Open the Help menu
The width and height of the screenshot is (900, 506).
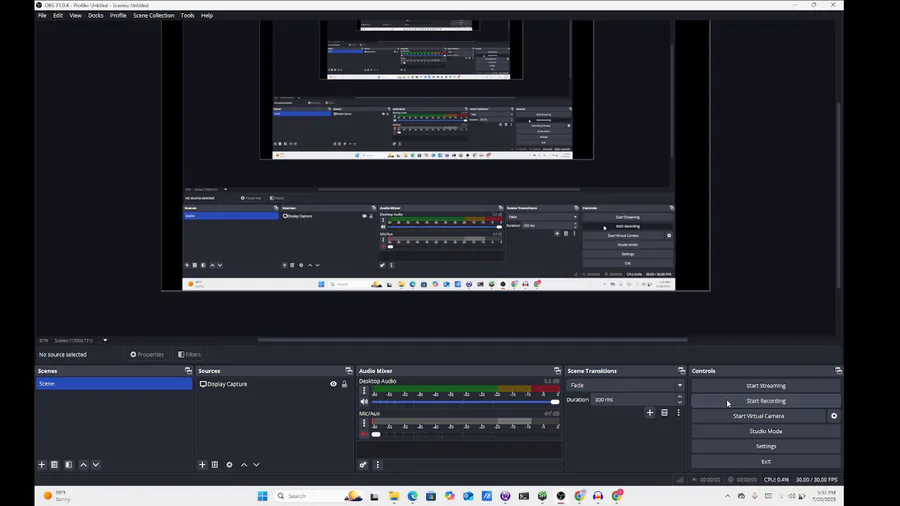coord(207,15)
